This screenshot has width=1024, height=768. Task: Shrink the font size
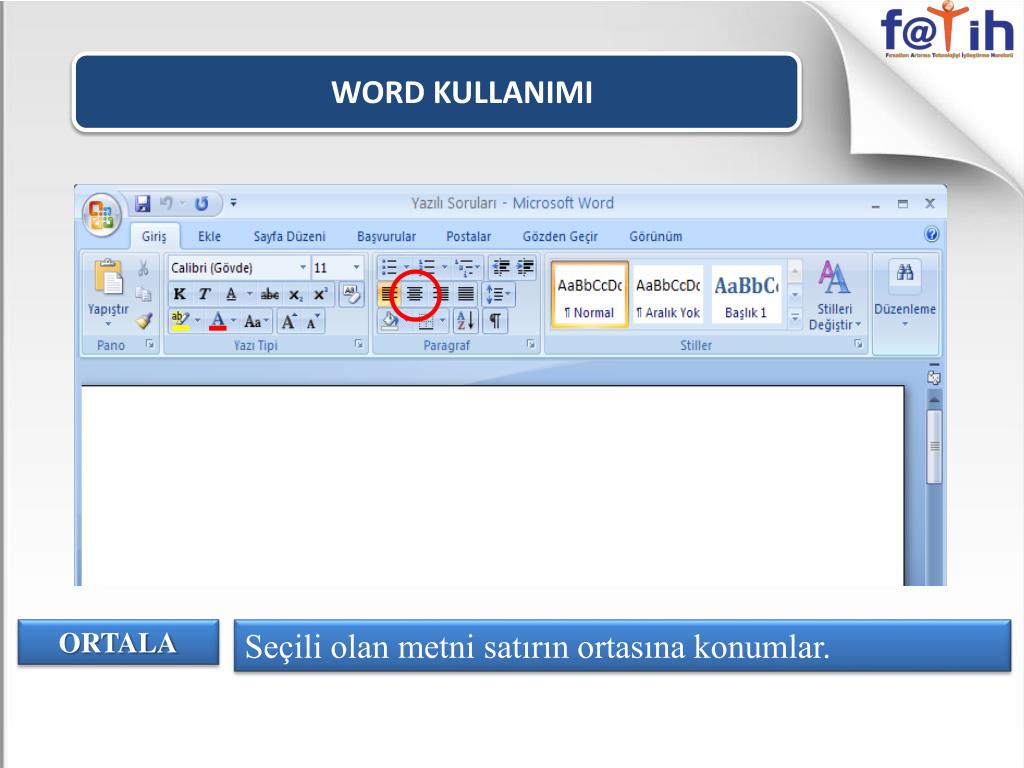coord(313,321)
